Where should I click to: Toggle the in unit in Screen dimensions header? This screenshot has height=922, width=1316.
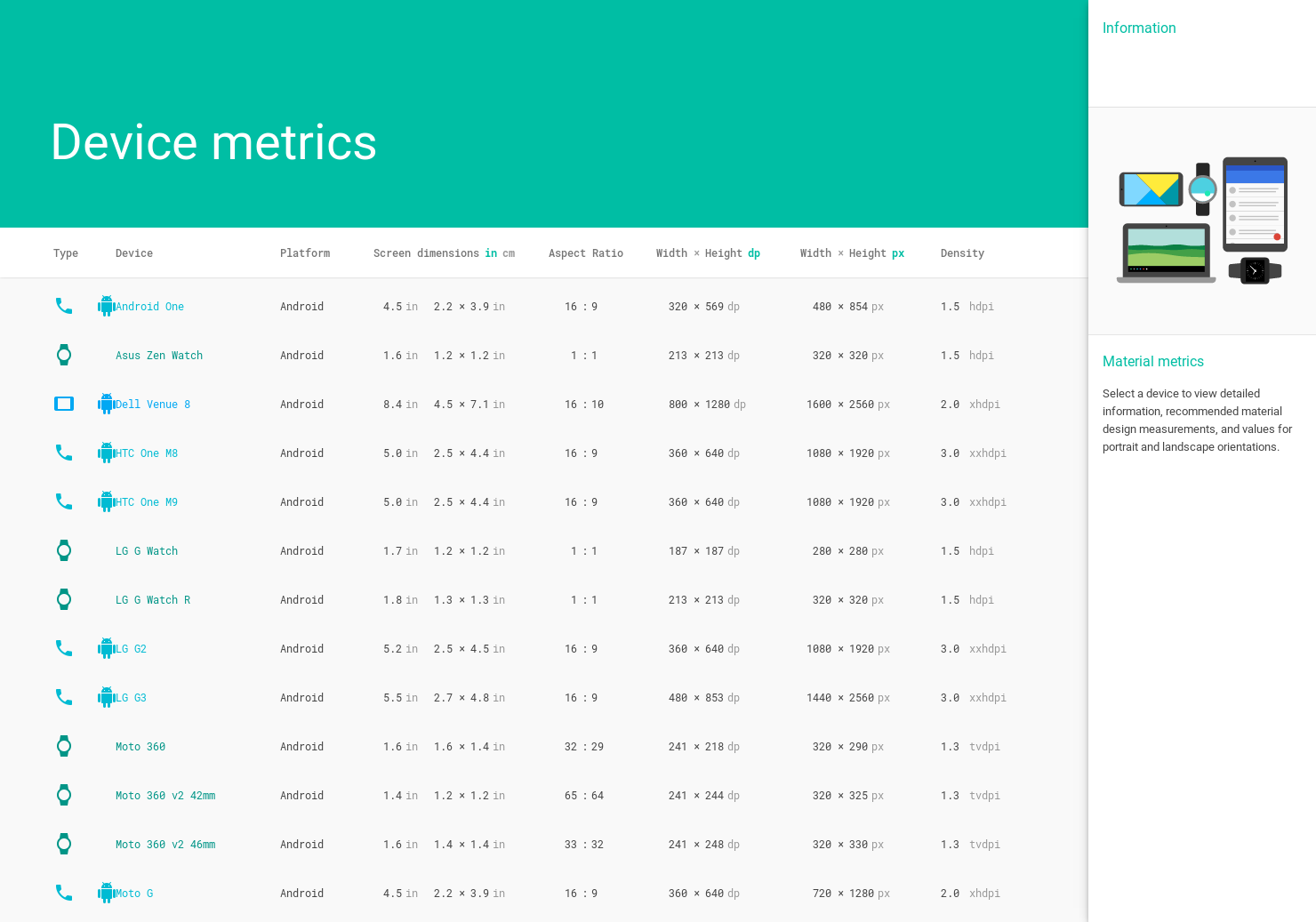pos(490,253)
